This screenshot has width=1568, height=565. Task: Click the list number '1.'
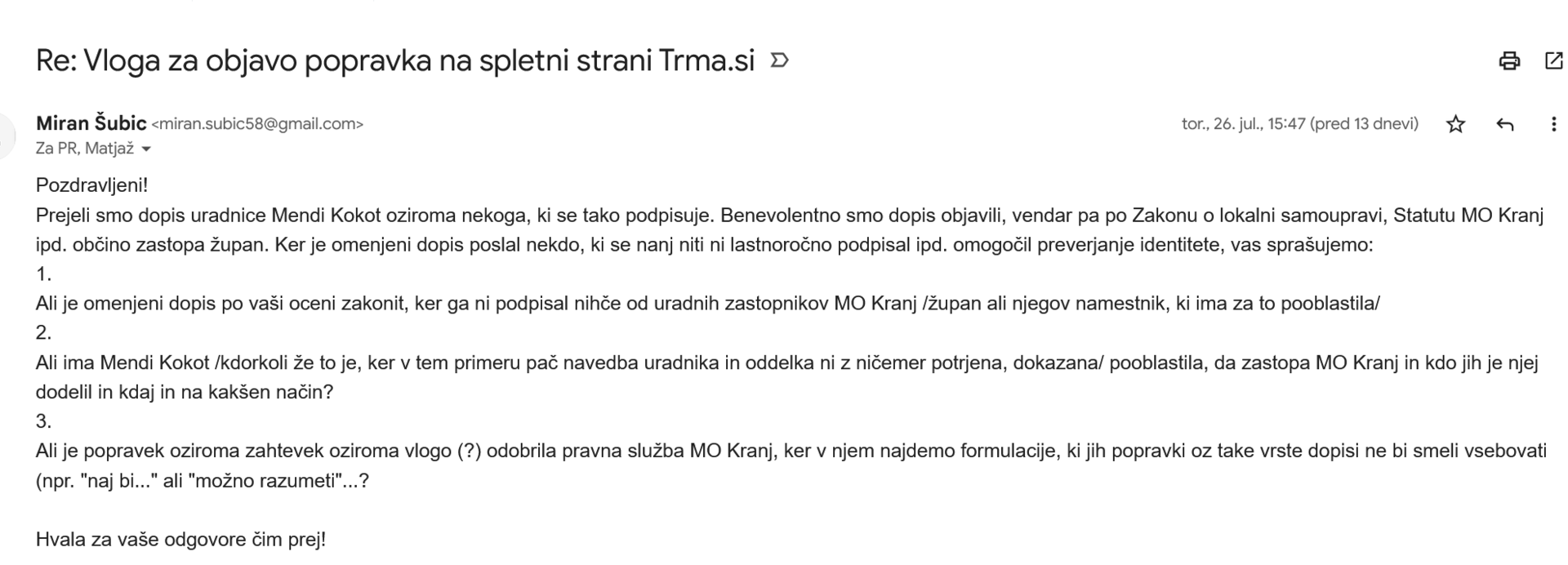click(43, 274)
